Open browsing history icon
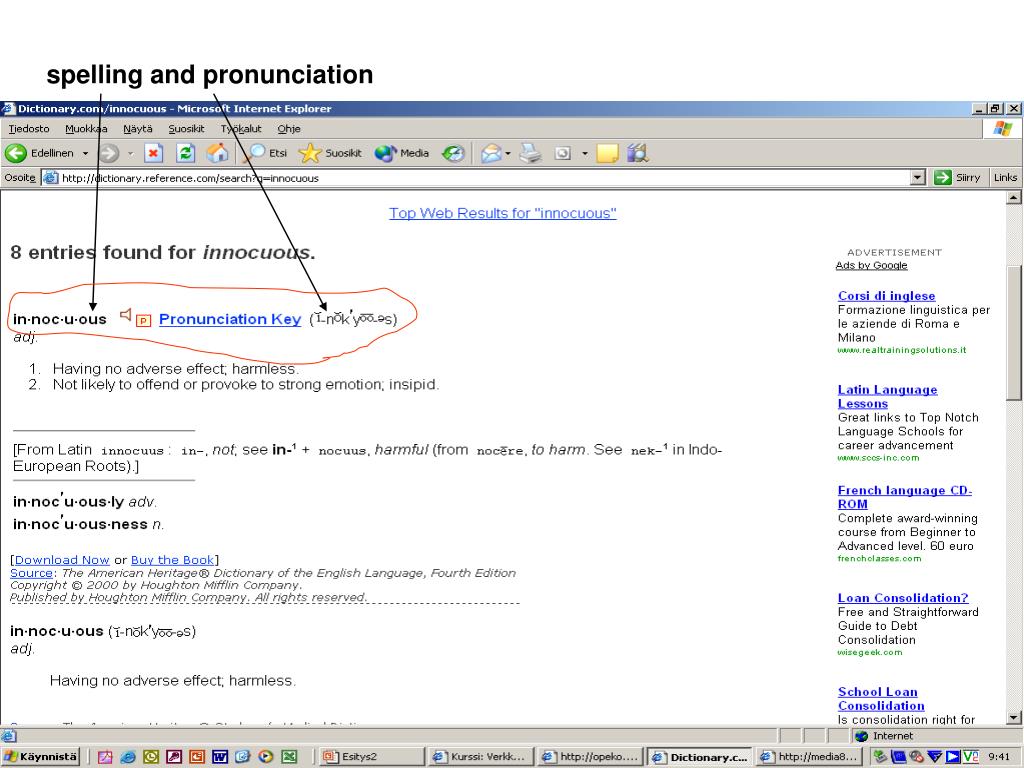 [x=453, y=153]
